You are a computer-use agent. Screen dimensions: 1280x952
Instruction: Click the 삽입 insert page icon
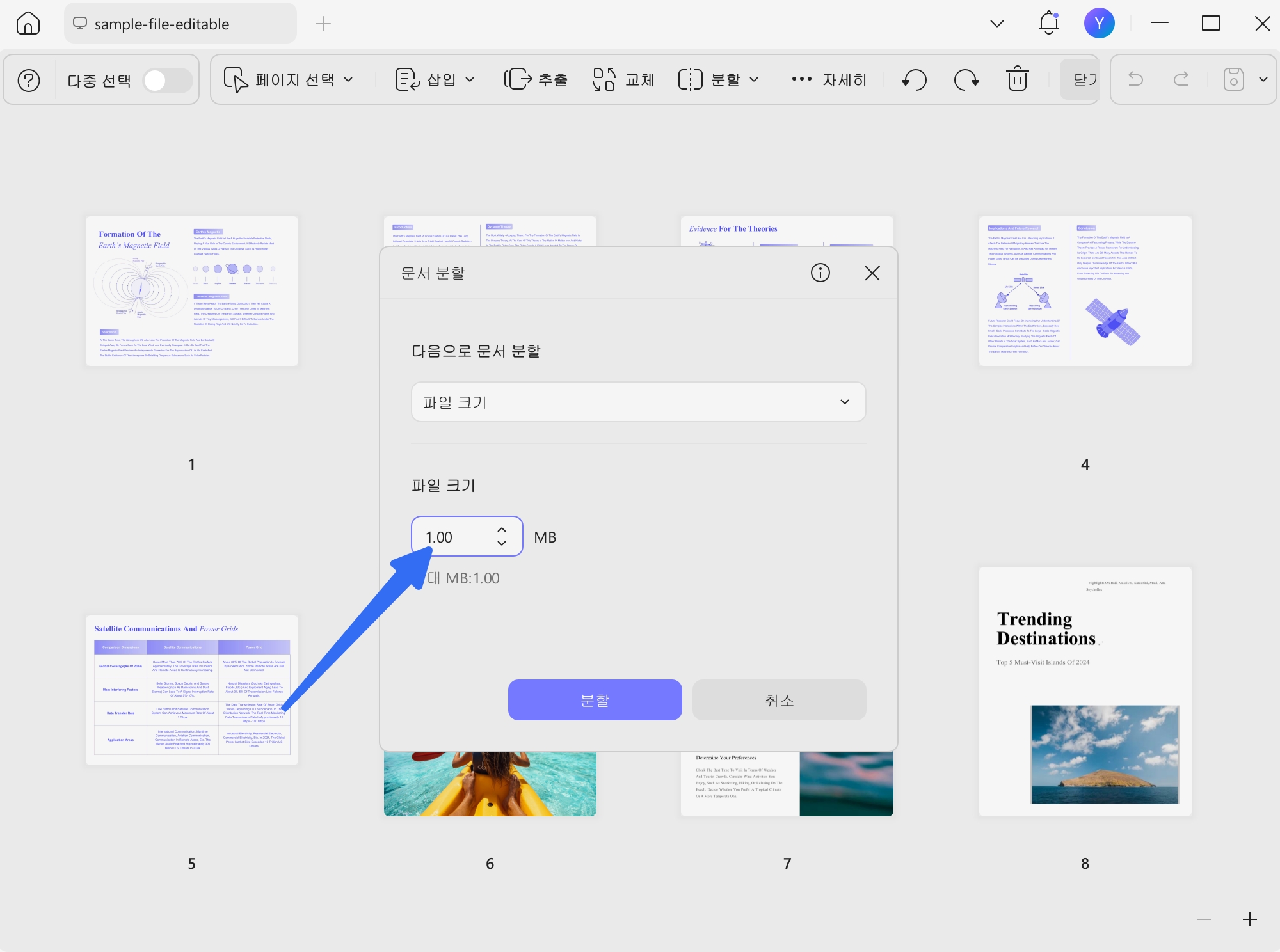[x=407, y=80]
